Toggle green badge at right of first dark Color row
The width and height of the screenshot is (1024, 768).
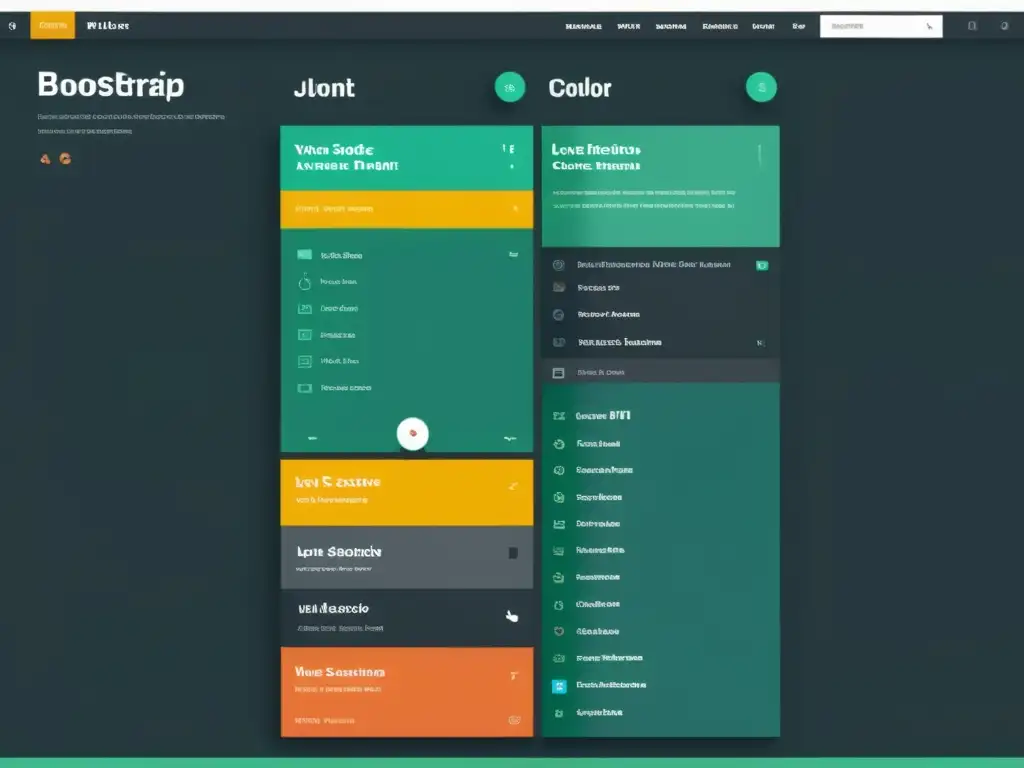click(x=761, y=265)
